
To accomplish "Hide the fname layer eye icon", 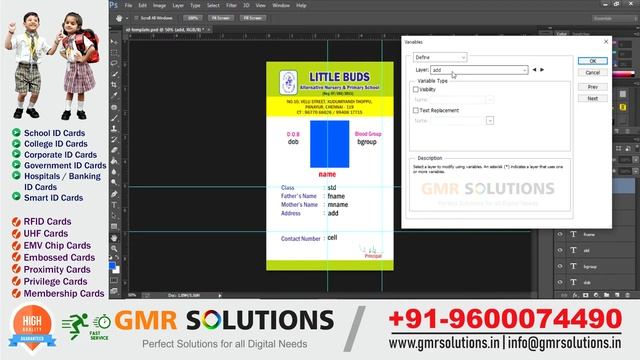I will (x=560, y=234).
